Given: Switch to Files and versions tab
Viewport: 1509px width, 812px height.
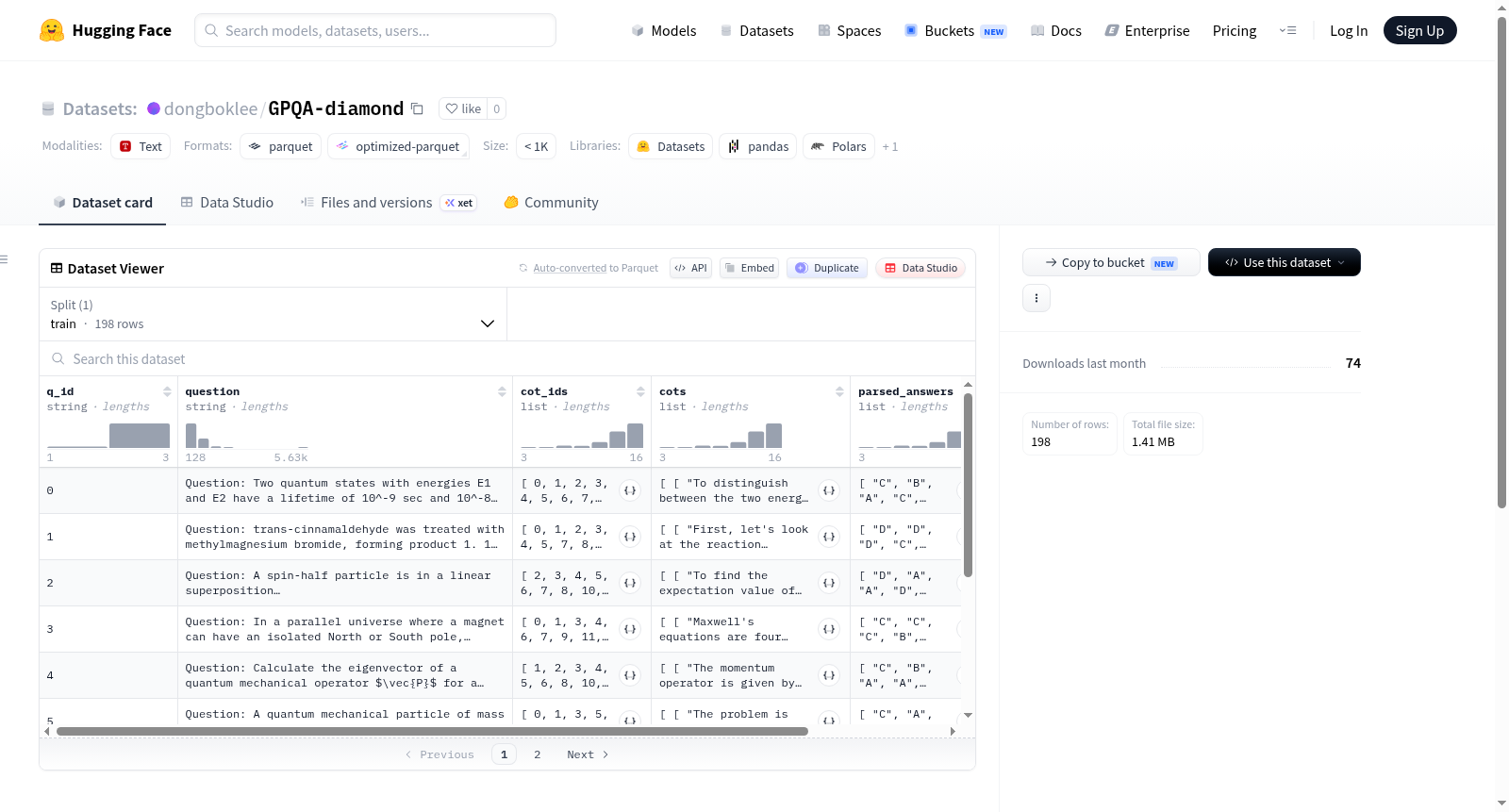Looking at the screenshot, I should pos(388,202).
